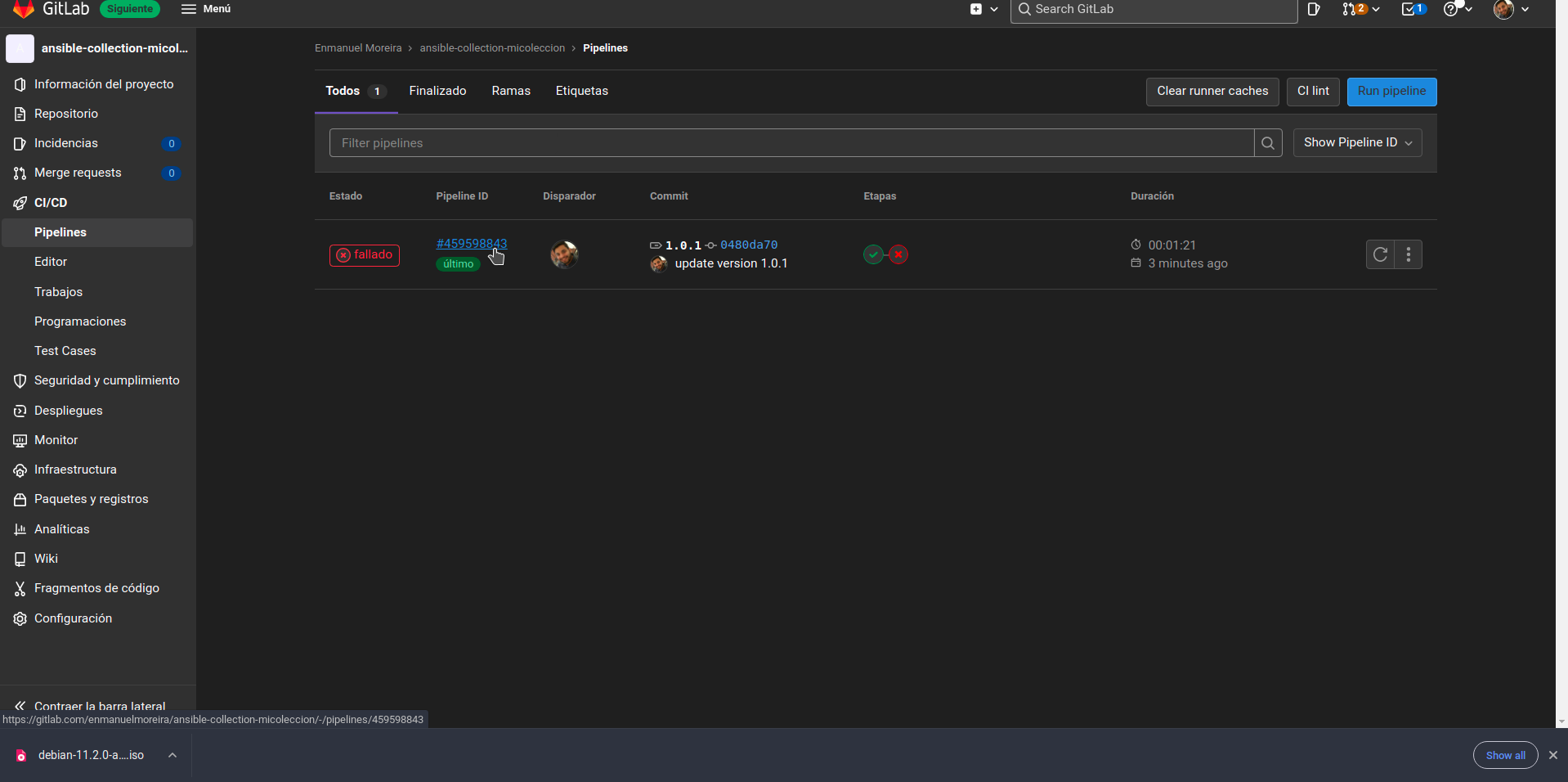This screenshot has width=1568, height=782.
Task: Retry pipeline with the refresh button
Action: pos(1380,254)
